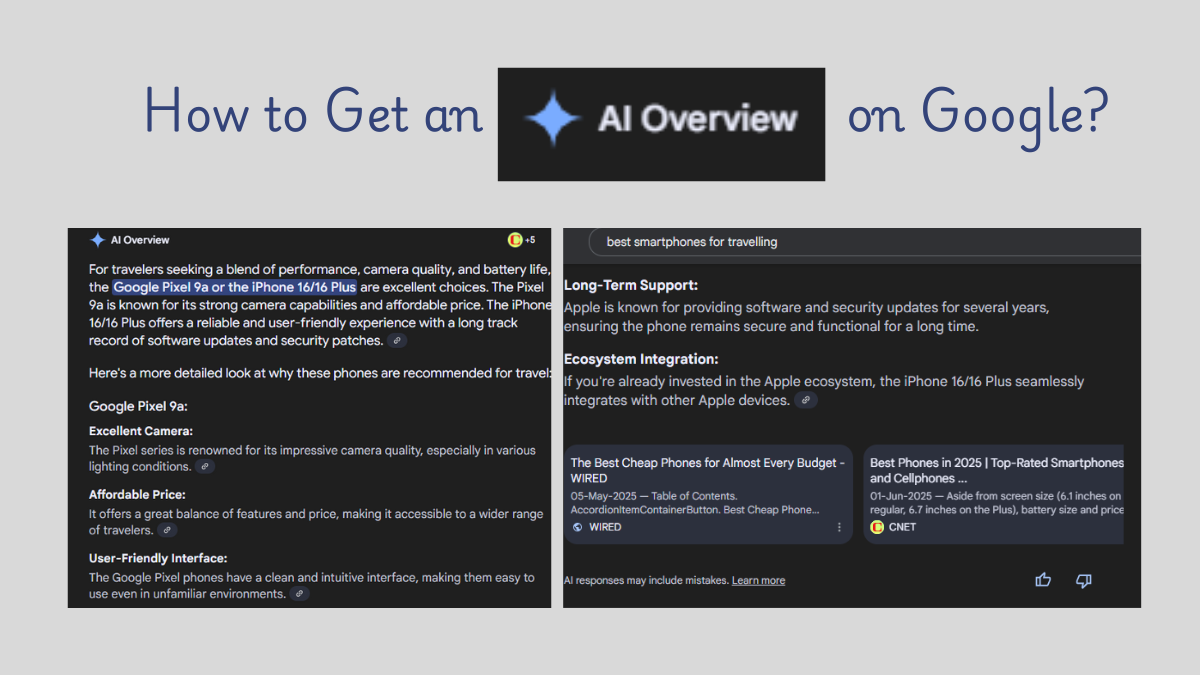This screenshot has height=675, width=1200.
Task: Open source link chip after 'travelers.'
Action: pos(167,531)
